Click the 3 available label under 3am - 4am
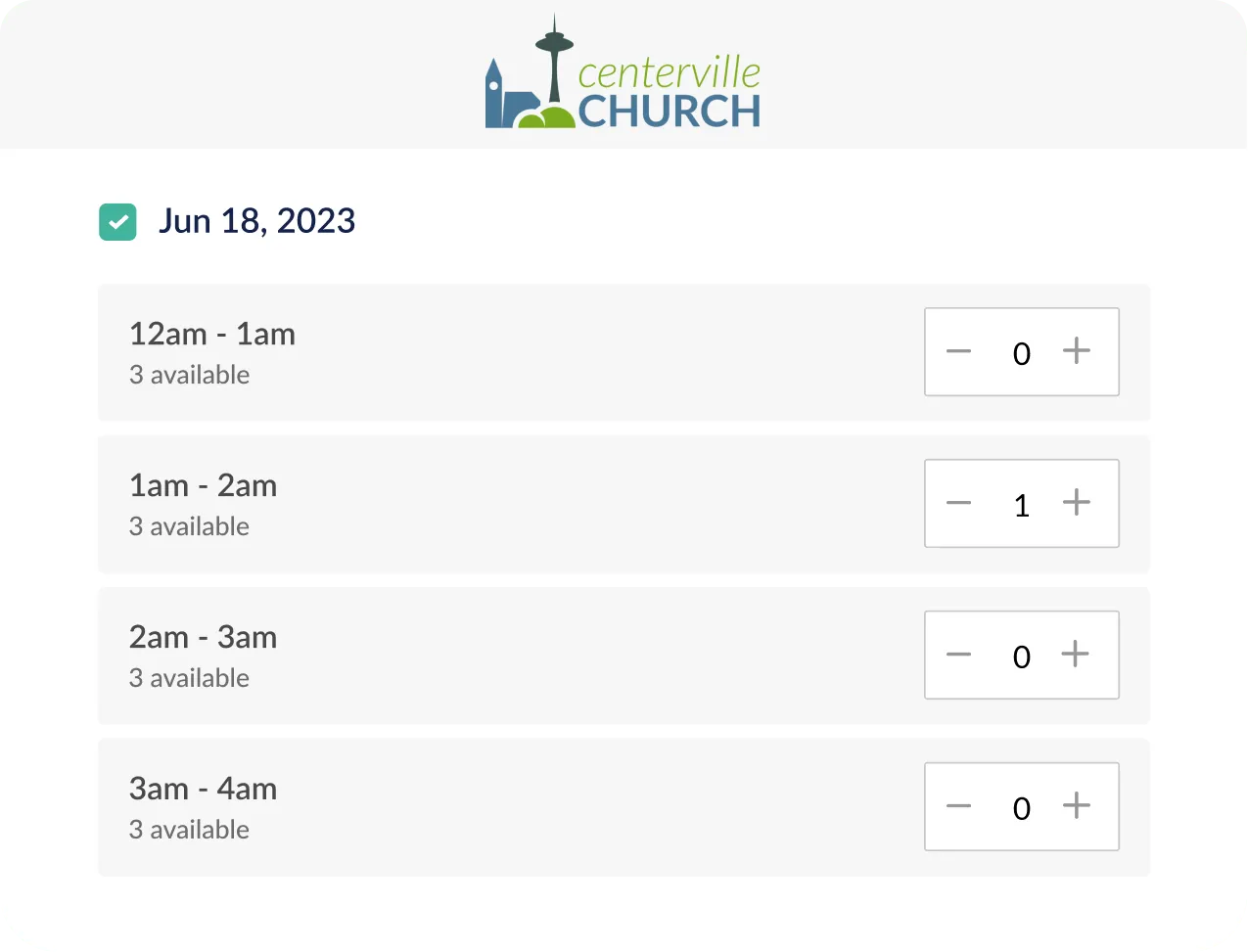Screen dimensions: 1248x952 coord(189,830)
